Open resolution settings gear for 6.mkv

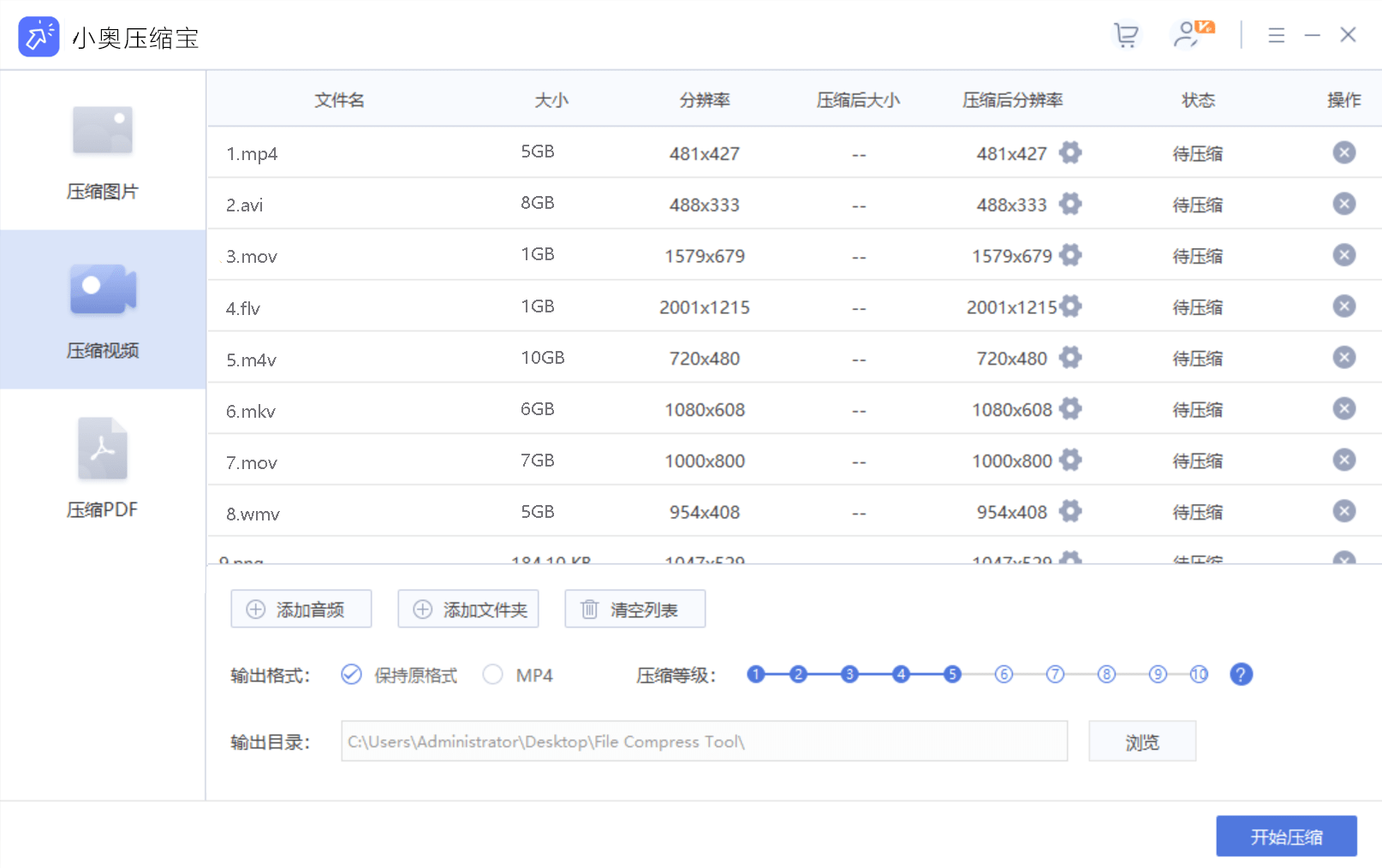(x=1070, y=409)
